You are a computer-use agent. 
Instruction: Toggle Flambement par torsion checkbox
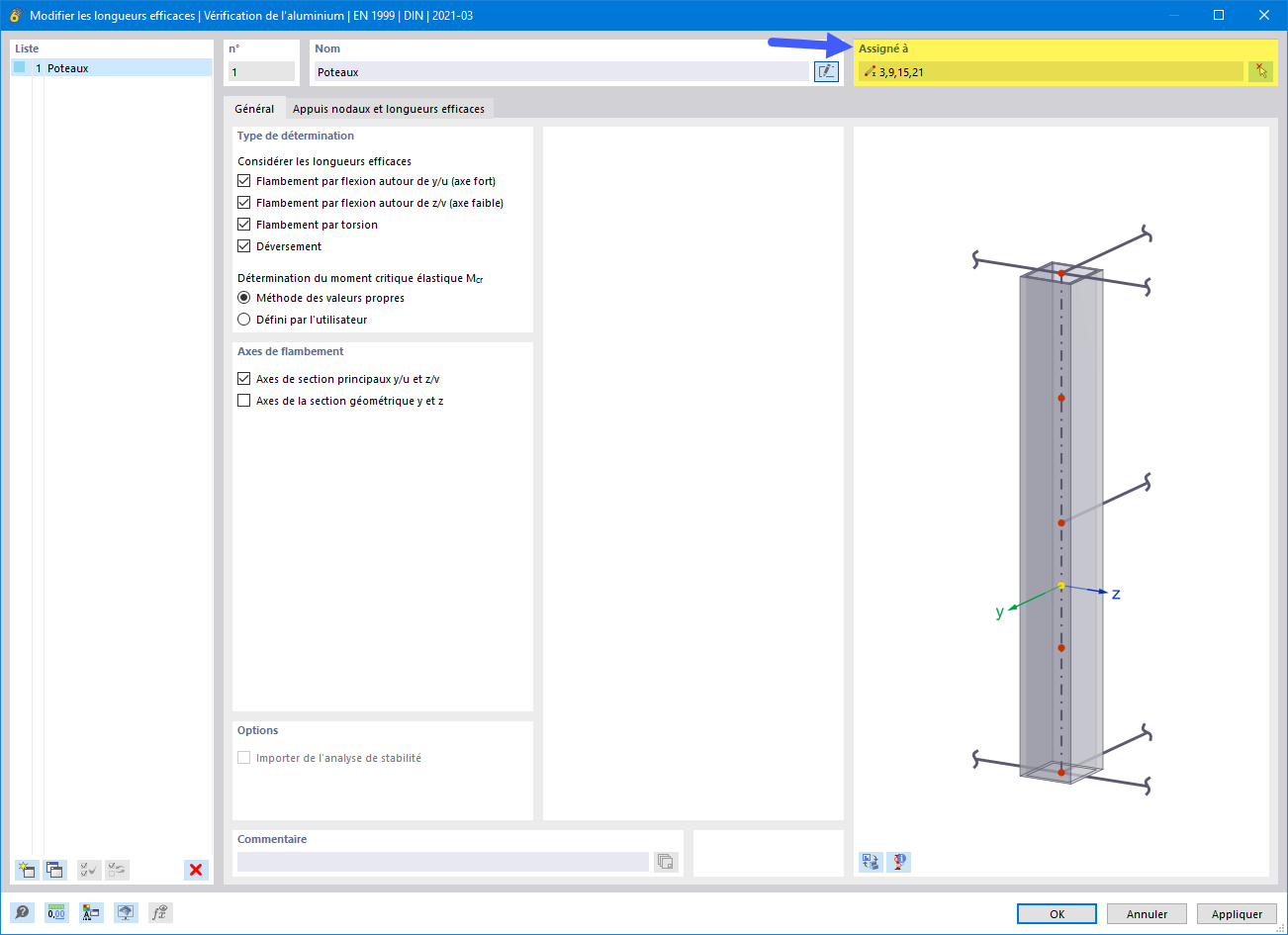[244, 225]
